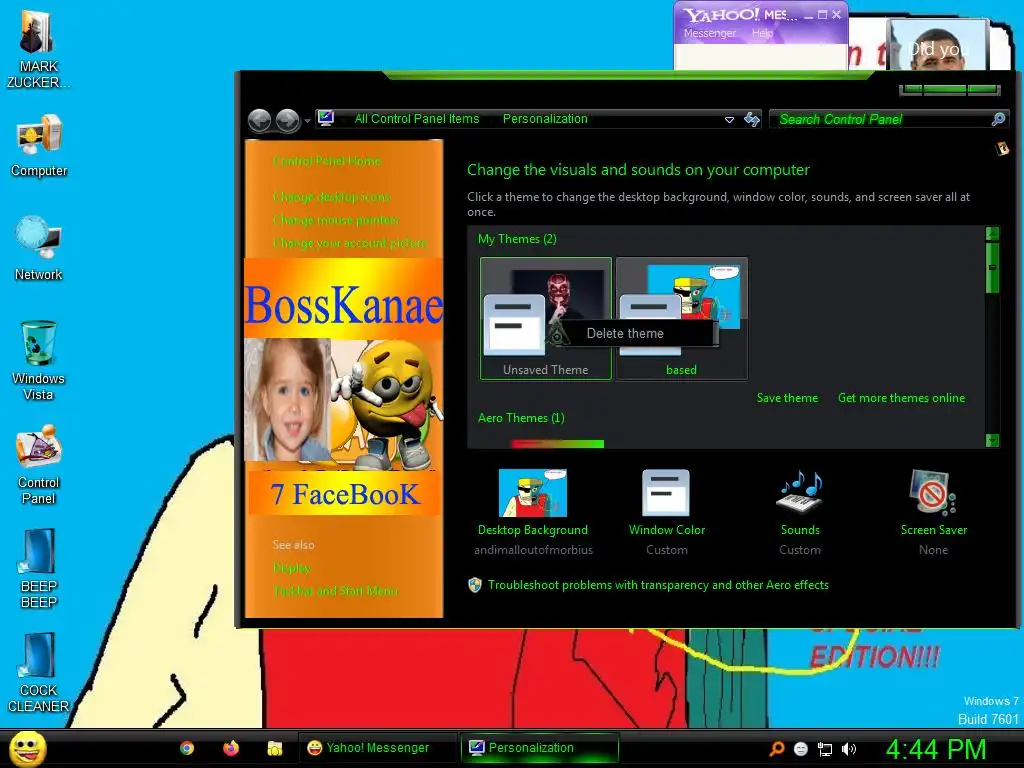1024x768 pixels.
Task: Select the Unsaved Theme thumbnail
Action: click(x=546, y=318)
